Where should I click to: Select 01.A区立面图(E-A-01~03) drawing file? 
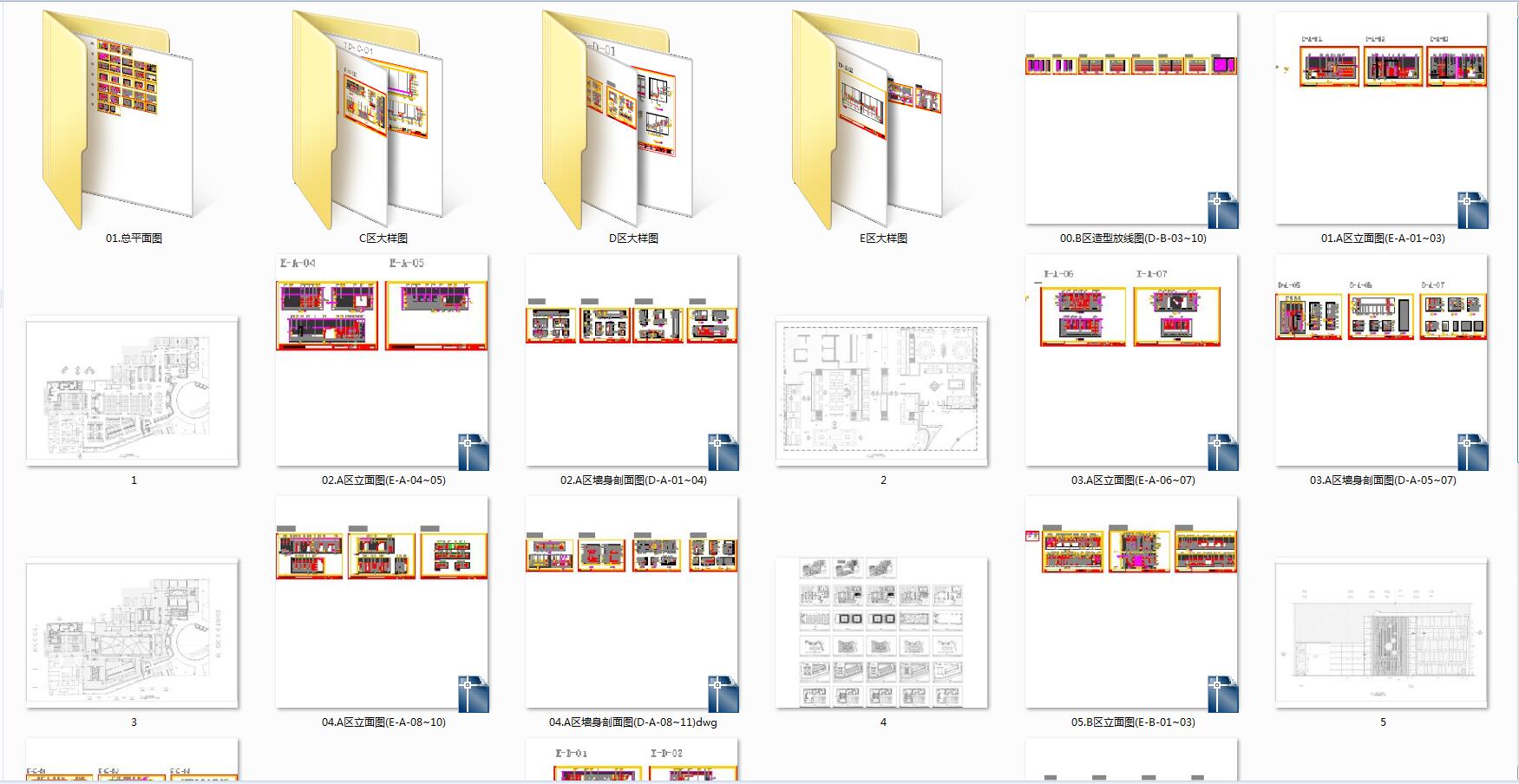click(x=1382, y=120)
